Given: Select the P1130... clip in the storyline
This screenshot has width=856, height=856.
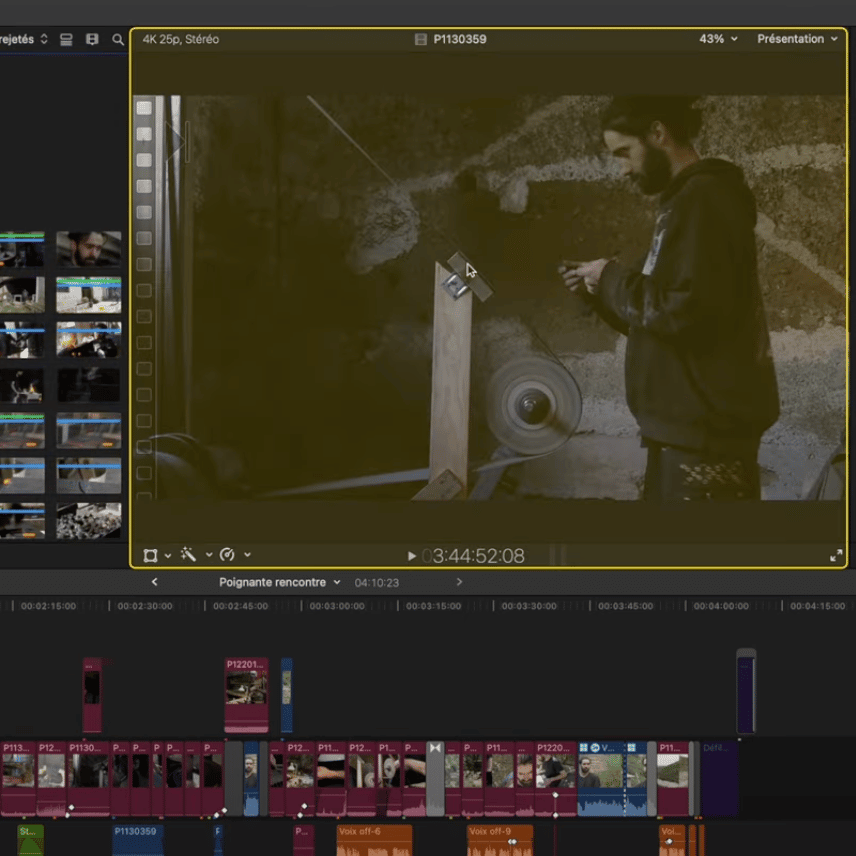Looking at the screenshot, I should 88,778.
